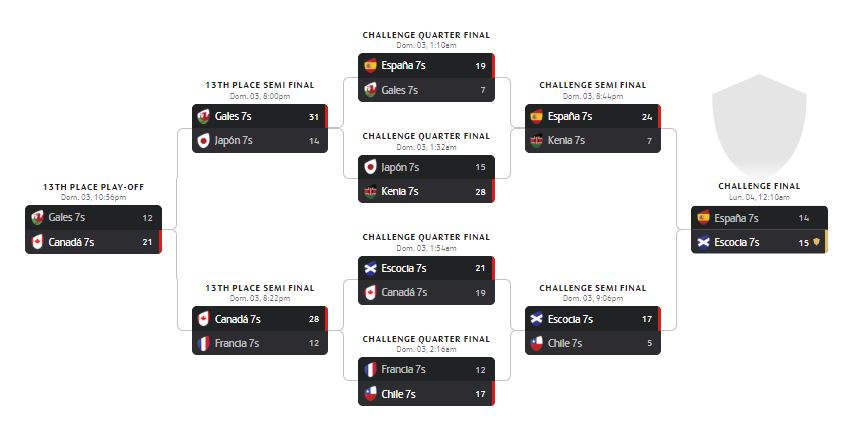Click Japan flag in Japón vs Kenia quarter final

pyautogui.click(x=371, y=167)
